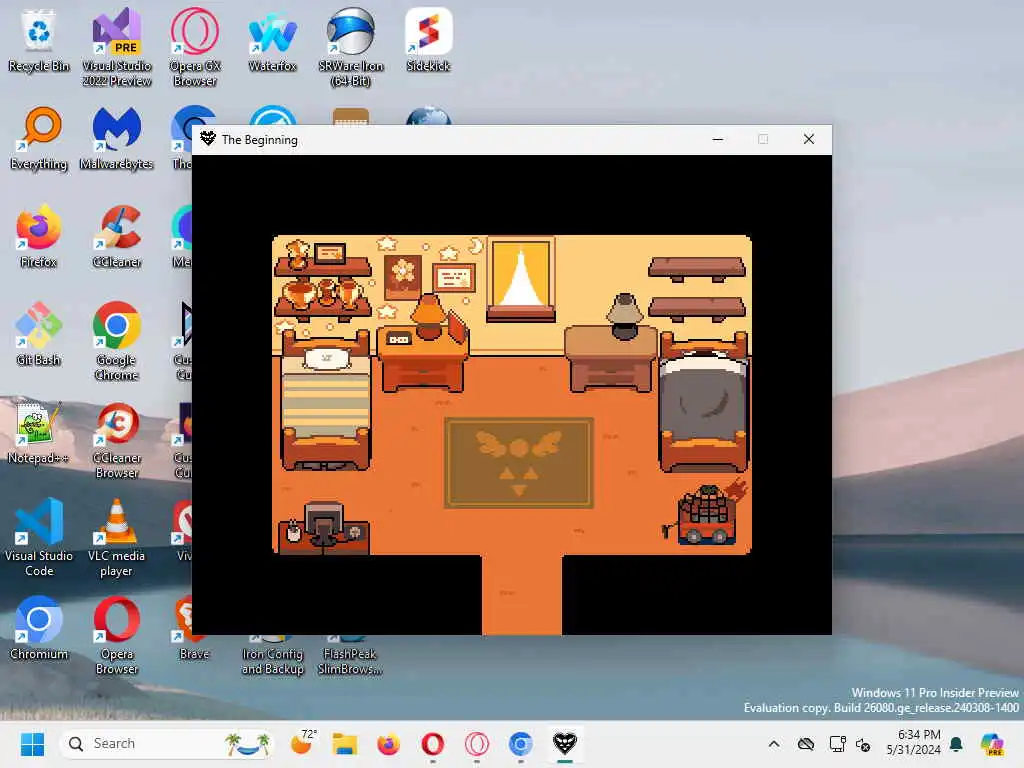Launch CCleaner Browser desktop shortcut
Screen dimensions: 1024x768
tap(117, 440)
